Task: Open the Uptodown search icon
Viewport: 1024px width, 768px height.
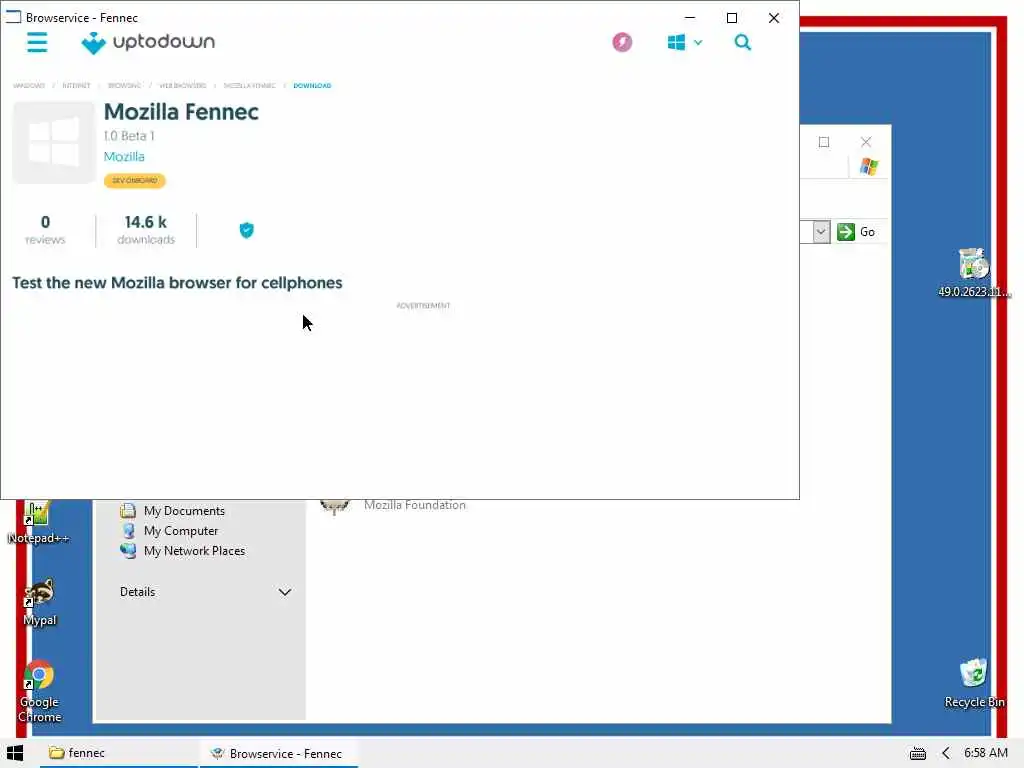Action: [743, 42]
